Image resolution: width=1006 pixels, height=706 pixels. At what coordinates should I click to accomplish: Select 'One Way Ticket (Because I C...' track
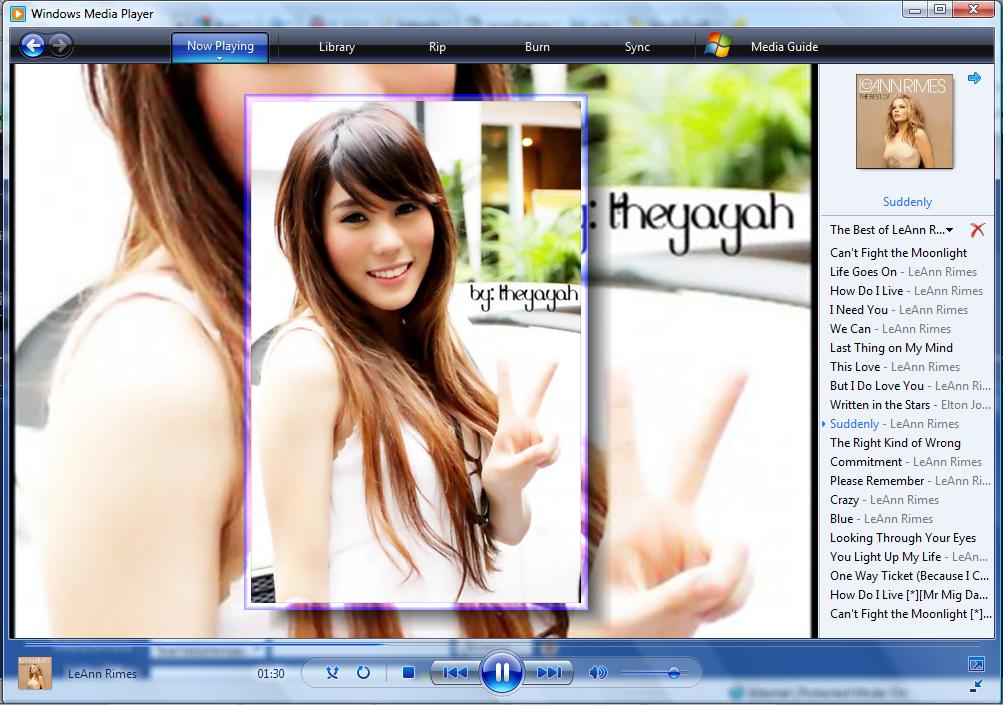908,576
